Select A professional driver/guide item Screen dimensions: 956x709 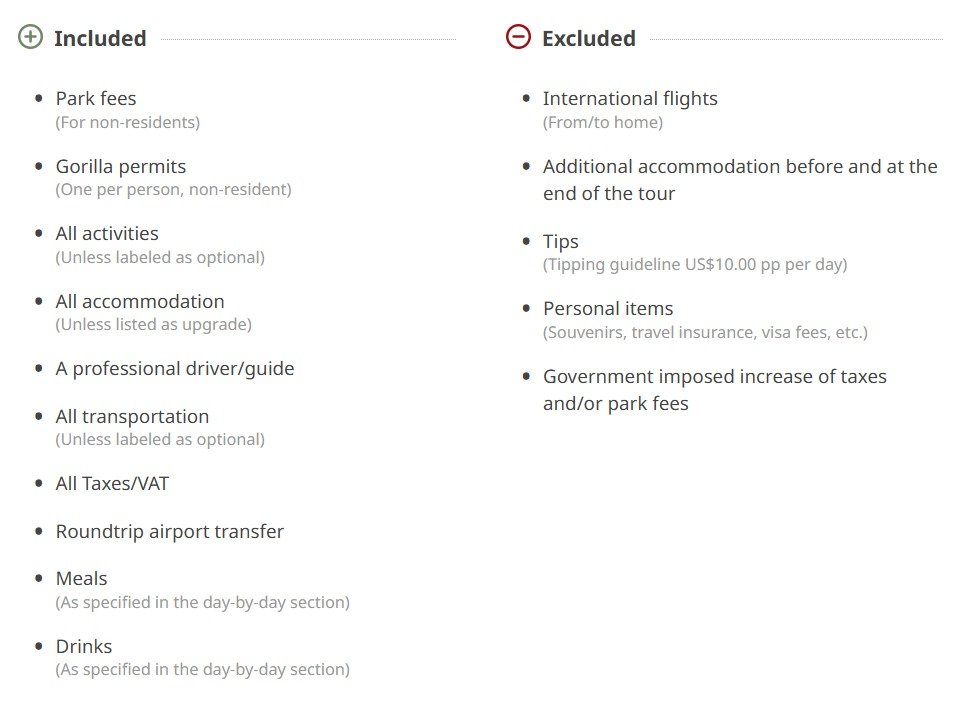175,369
